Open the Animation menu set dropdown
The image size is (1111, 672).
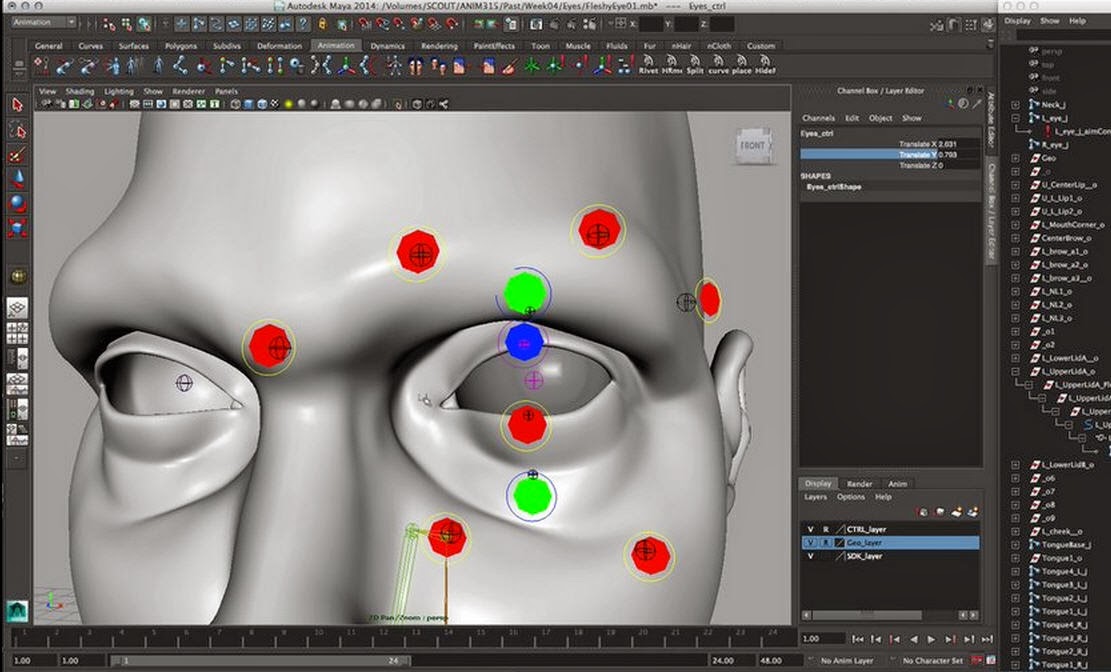click(43, 23)
